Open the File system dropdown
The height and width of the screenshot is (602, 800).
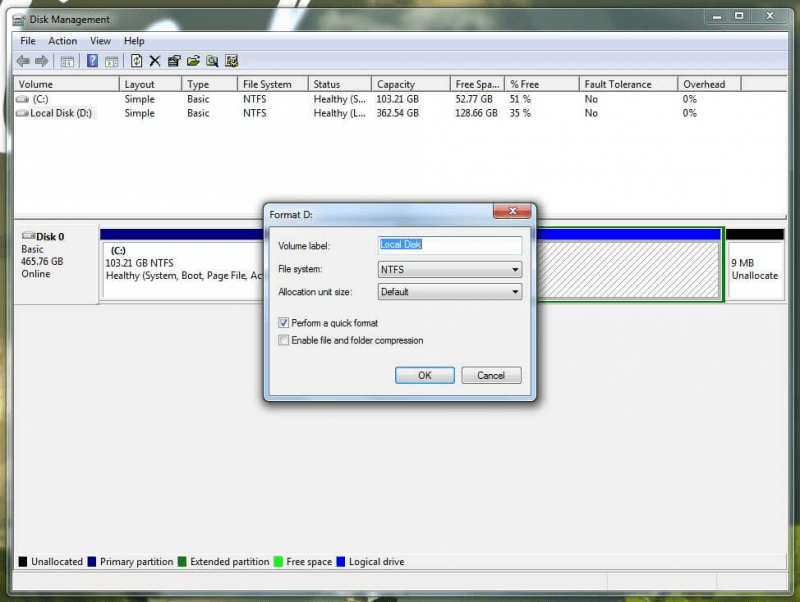[x=450, y=270]
